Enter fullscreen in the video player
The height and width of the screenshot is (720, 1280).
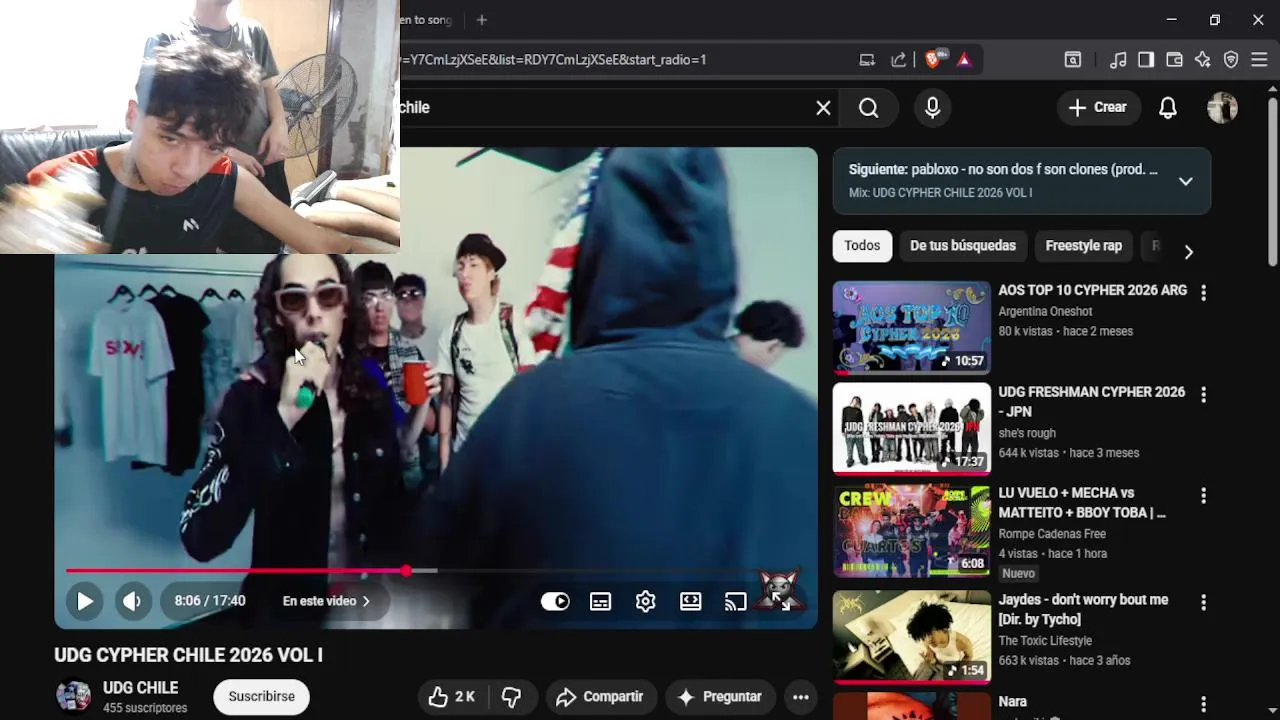(x=780, y=601)
